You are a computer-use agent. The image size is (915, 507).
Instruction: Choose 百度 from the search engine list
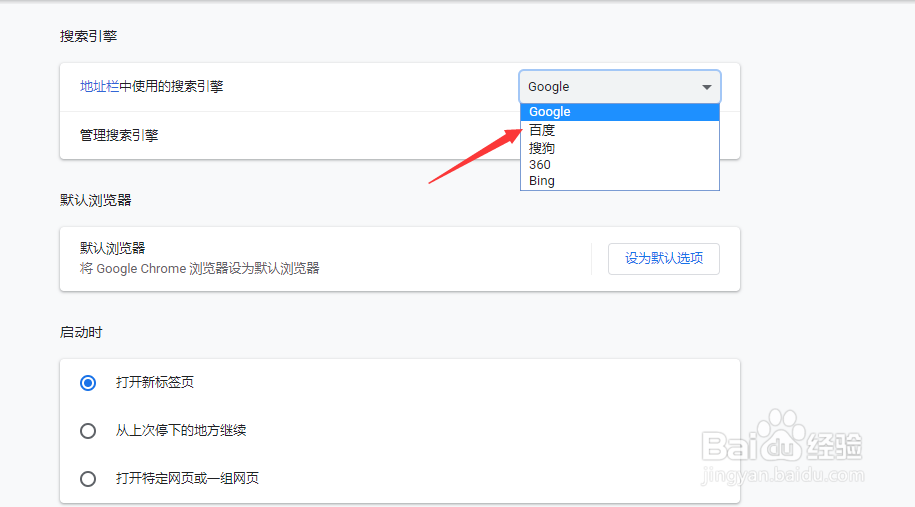click(x=620, y=130)
